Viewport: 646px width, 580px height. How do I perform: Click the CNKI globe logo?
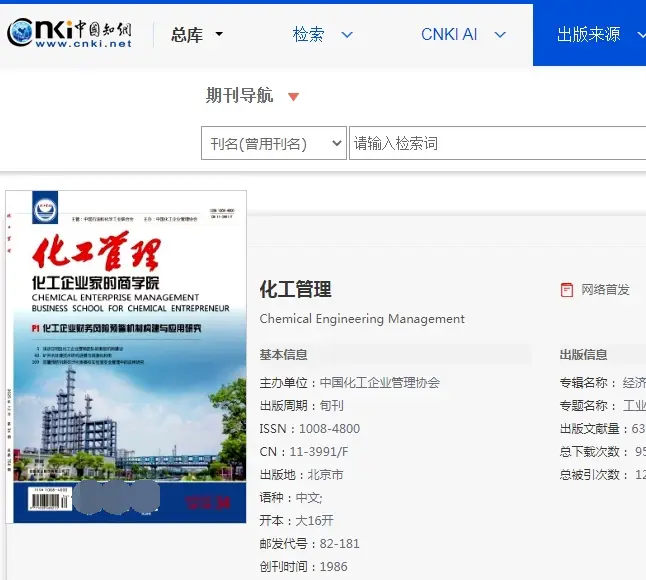20,32
